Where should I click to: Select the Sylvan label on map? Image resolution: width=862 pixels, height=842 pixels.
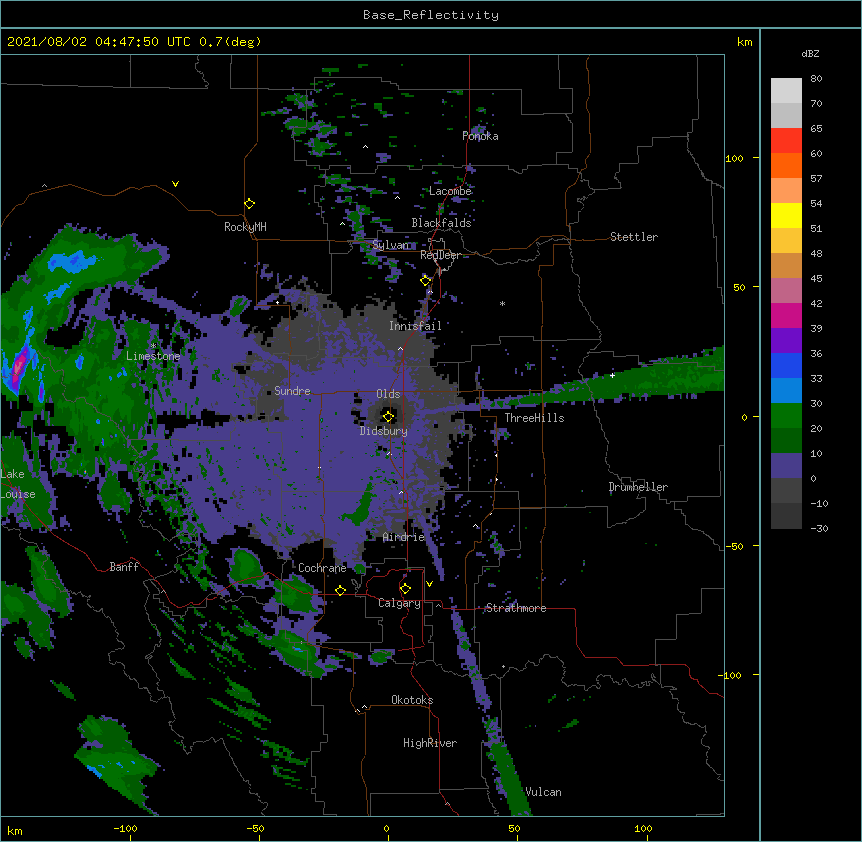391,245
